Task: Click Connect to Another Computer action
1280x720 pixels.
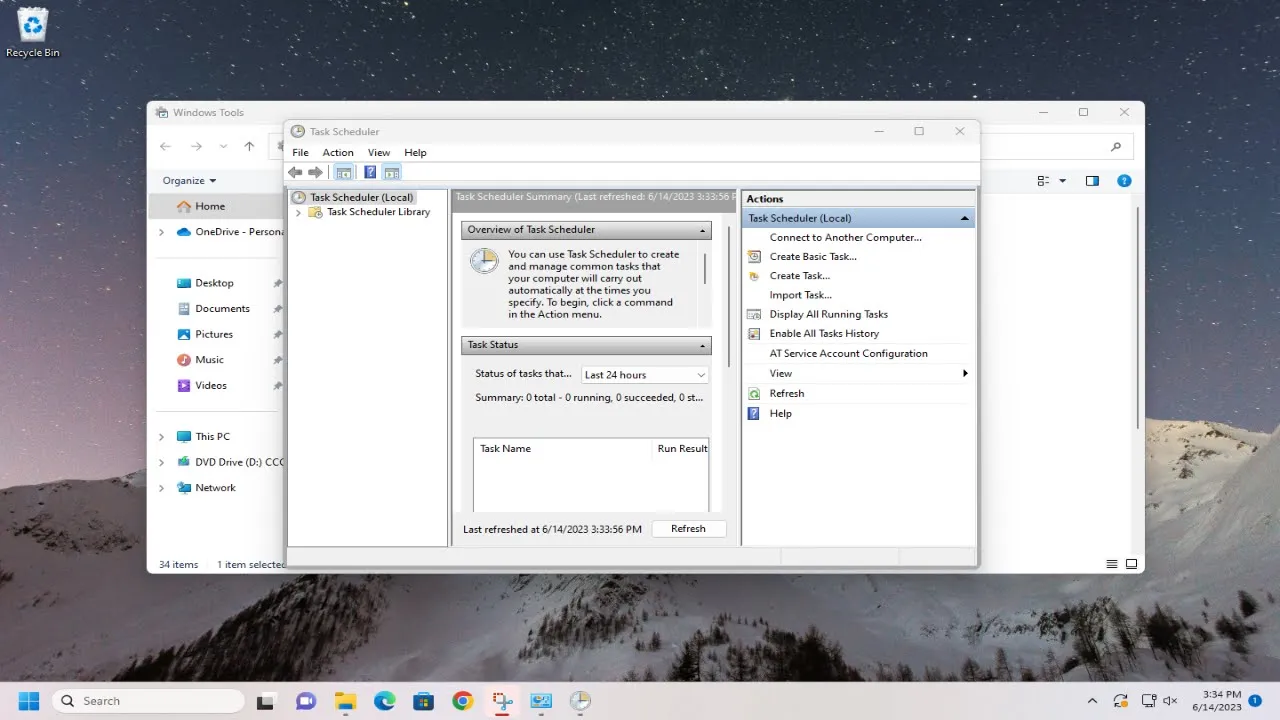Action: tap(845, 238)
